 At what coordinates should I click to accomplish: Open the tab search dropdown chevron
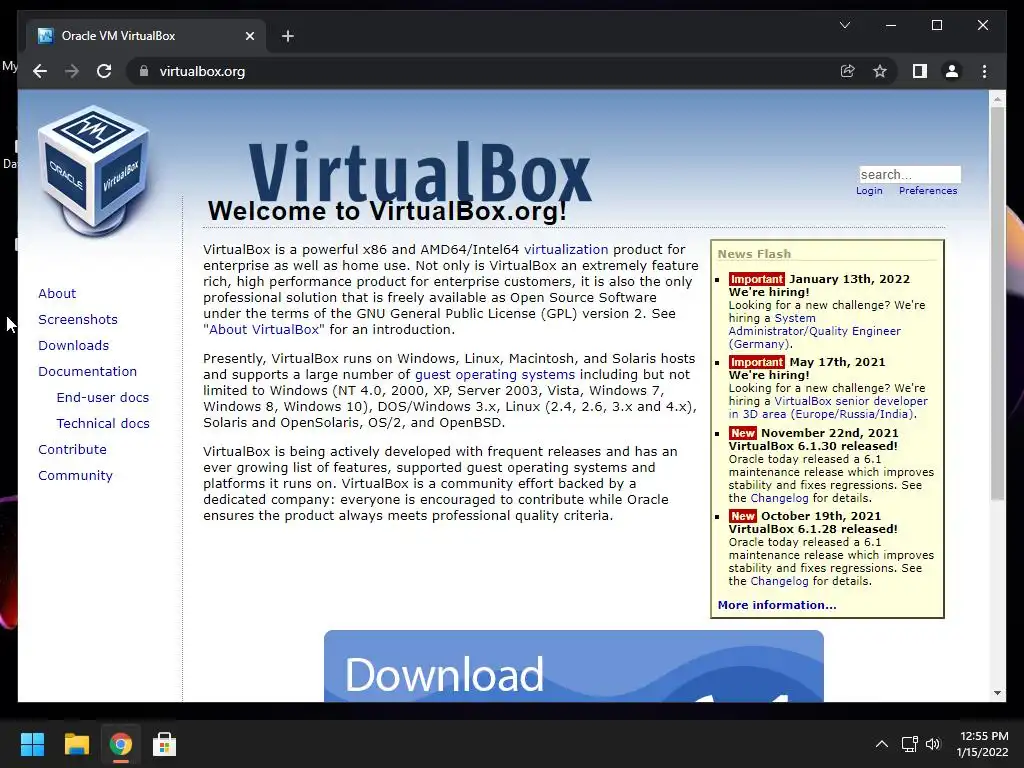point(844,25)
